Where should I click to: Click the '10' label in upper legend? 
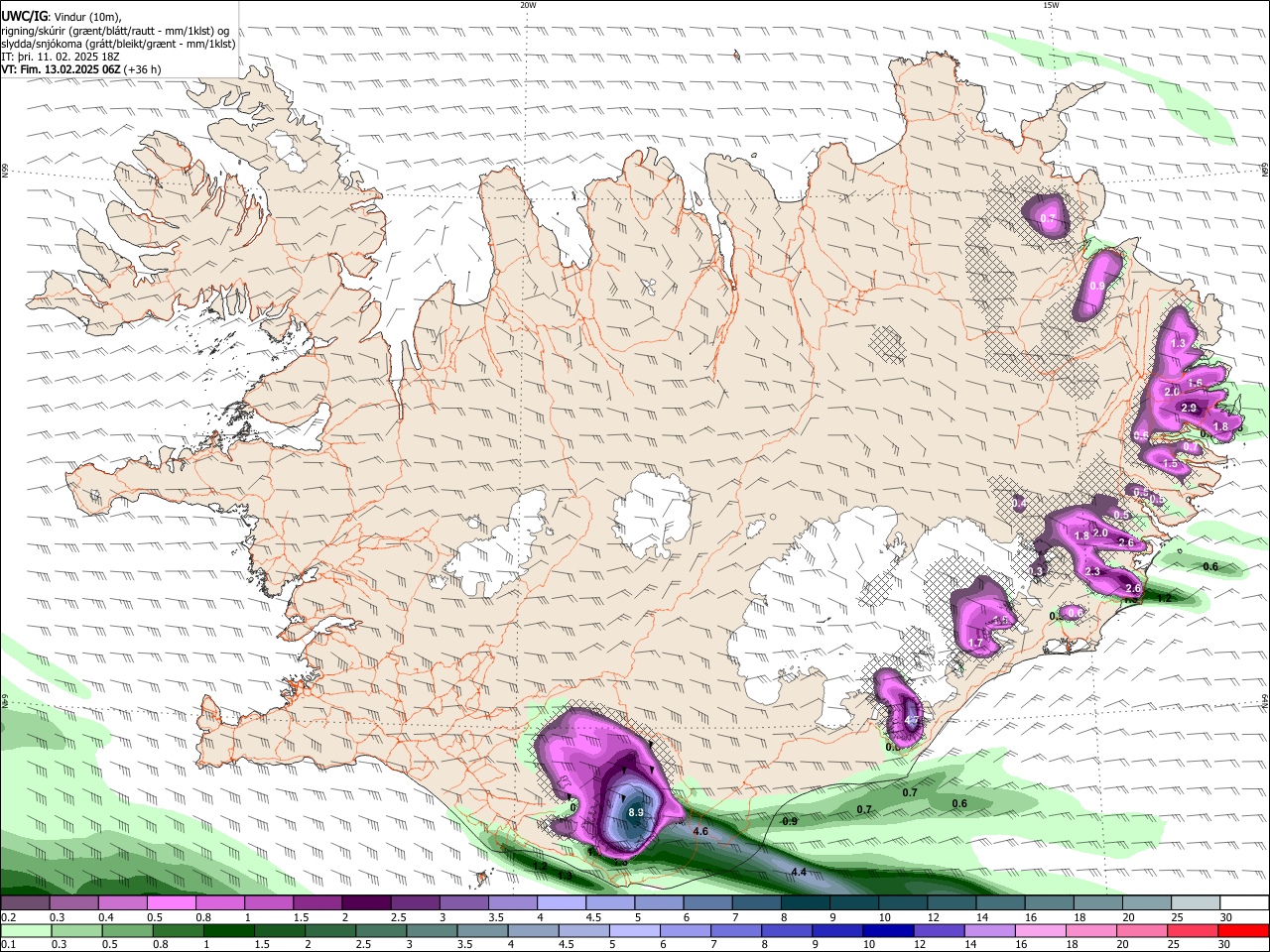click(x=884, y=917)
